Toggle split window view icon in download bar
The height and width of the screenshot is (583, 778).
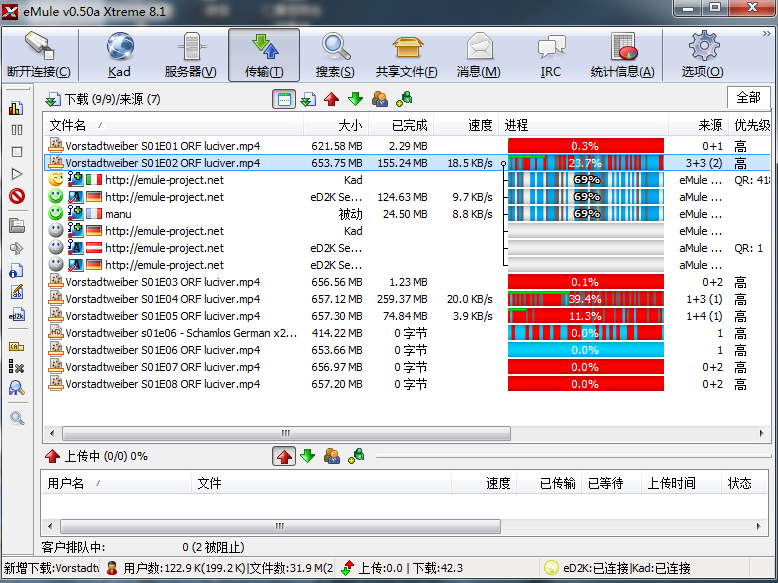pos(284,99)
